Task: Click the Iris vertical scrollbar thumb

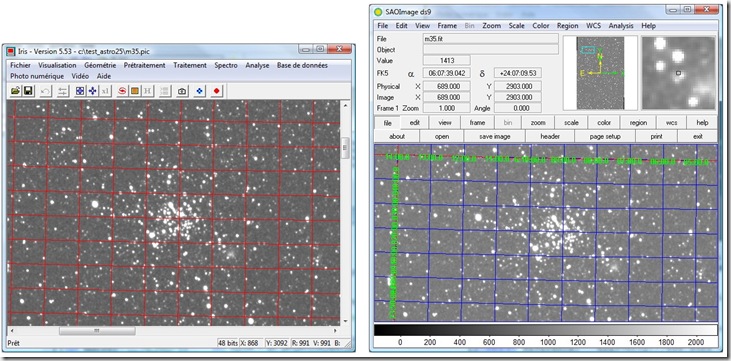Action: [345, 147]
